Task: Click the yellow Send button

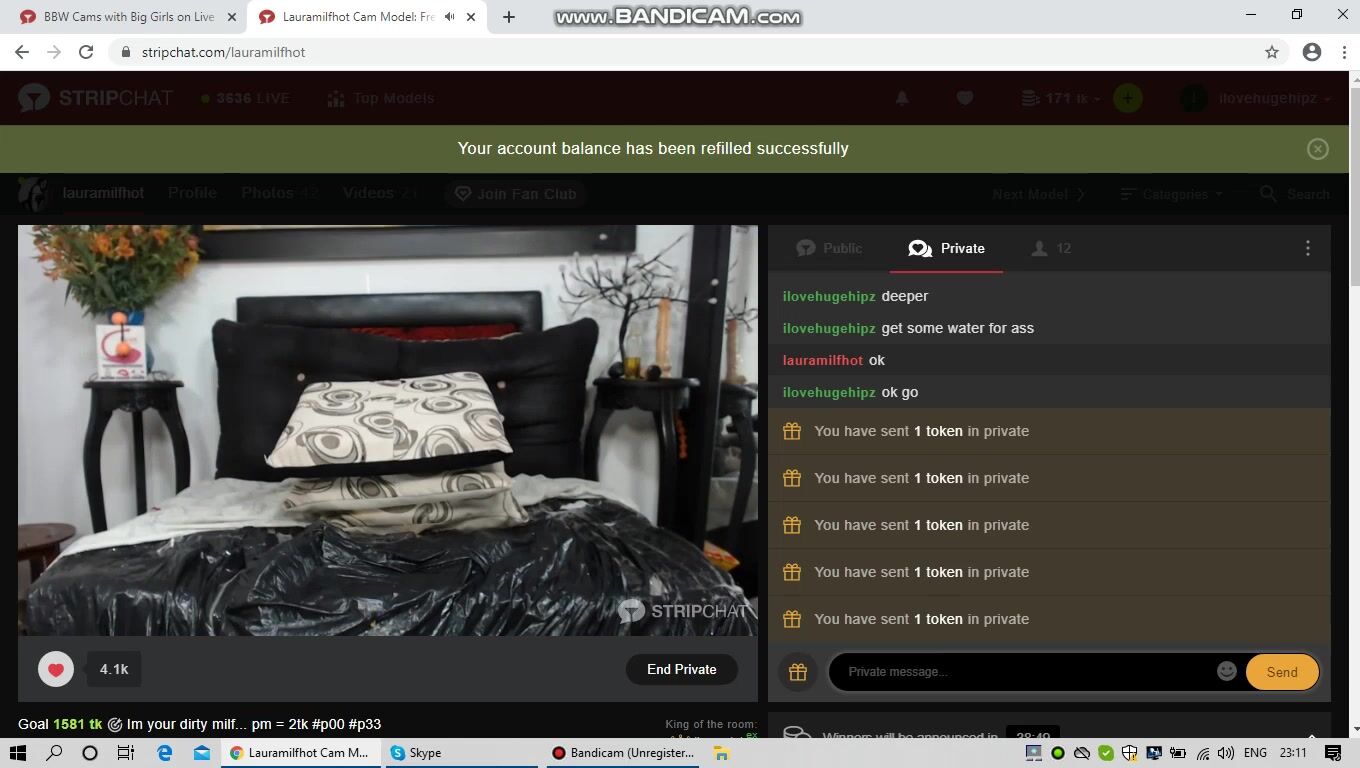Action: click(1281, 672)
